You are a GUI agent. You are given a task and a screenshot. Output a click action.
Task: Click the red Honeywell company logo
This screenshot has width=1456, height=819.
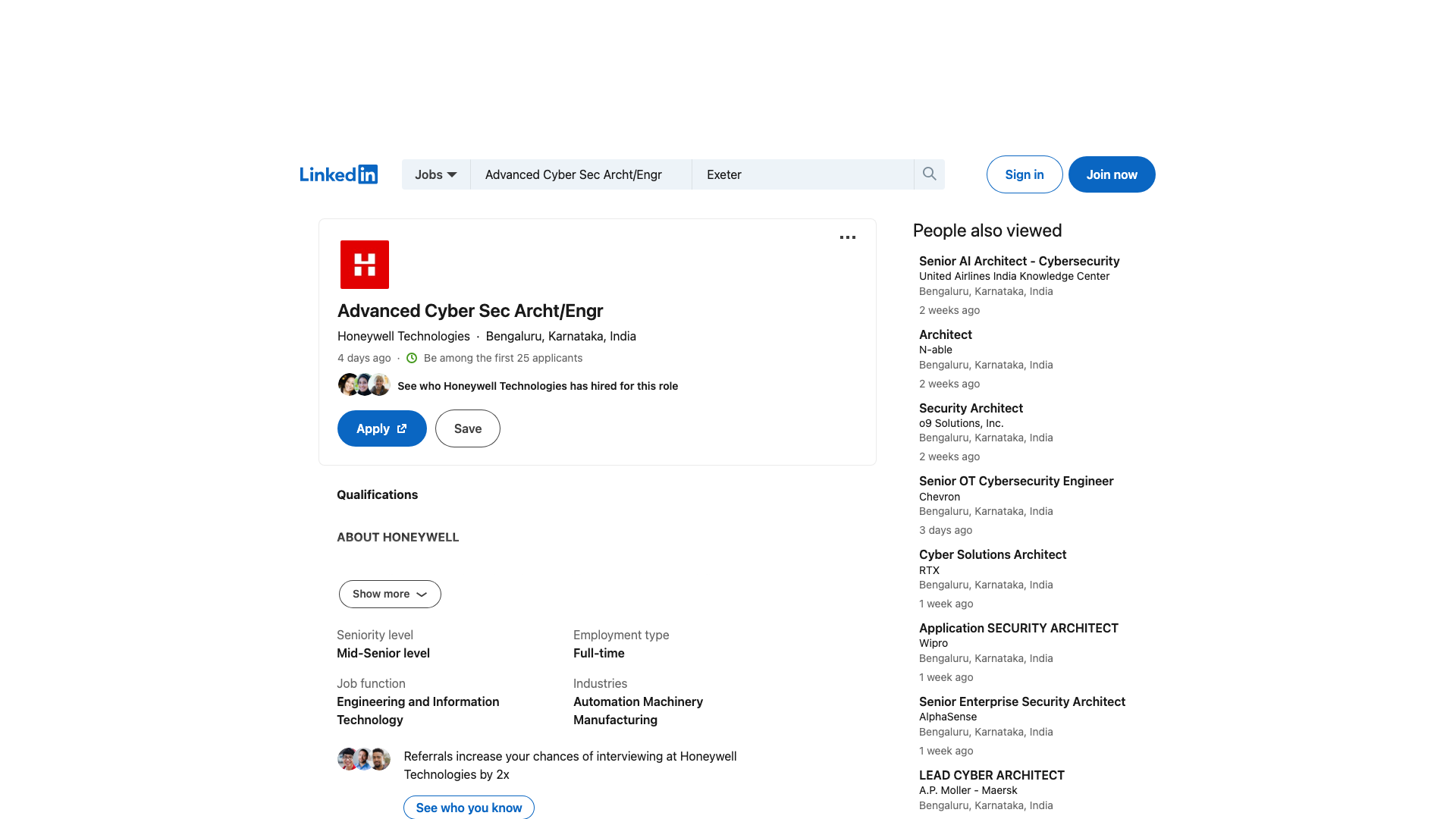point(365,265)
